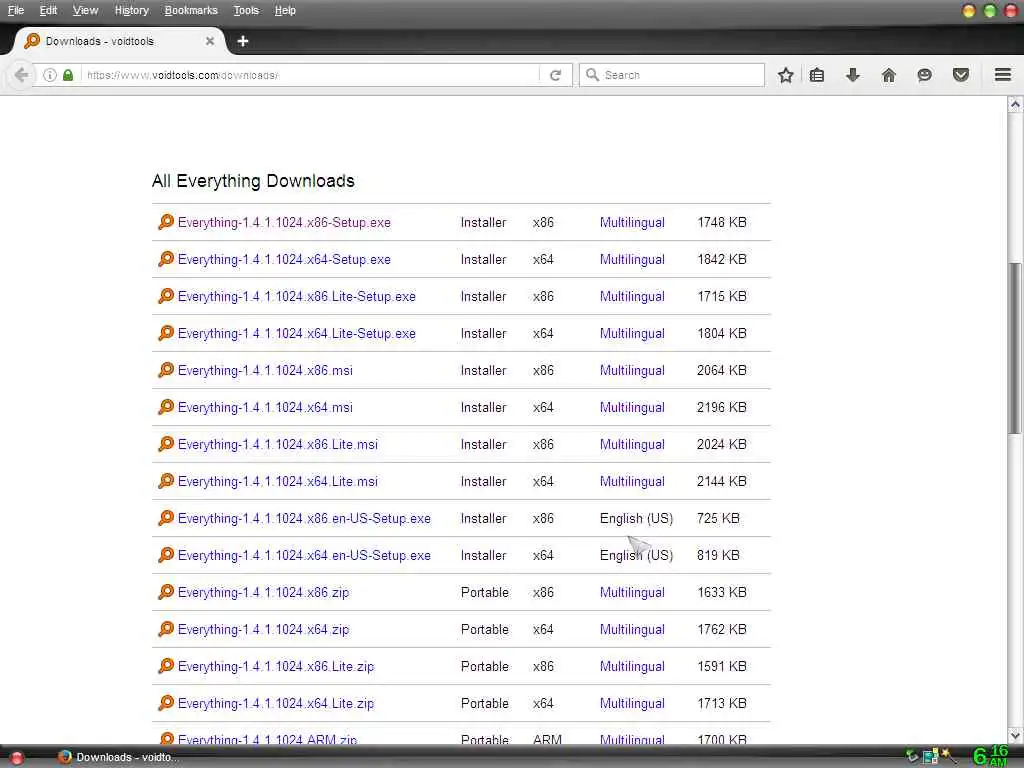Click the voidtools URL address bar
Screen dimensions: 1024x768
(x=310, y=75)
